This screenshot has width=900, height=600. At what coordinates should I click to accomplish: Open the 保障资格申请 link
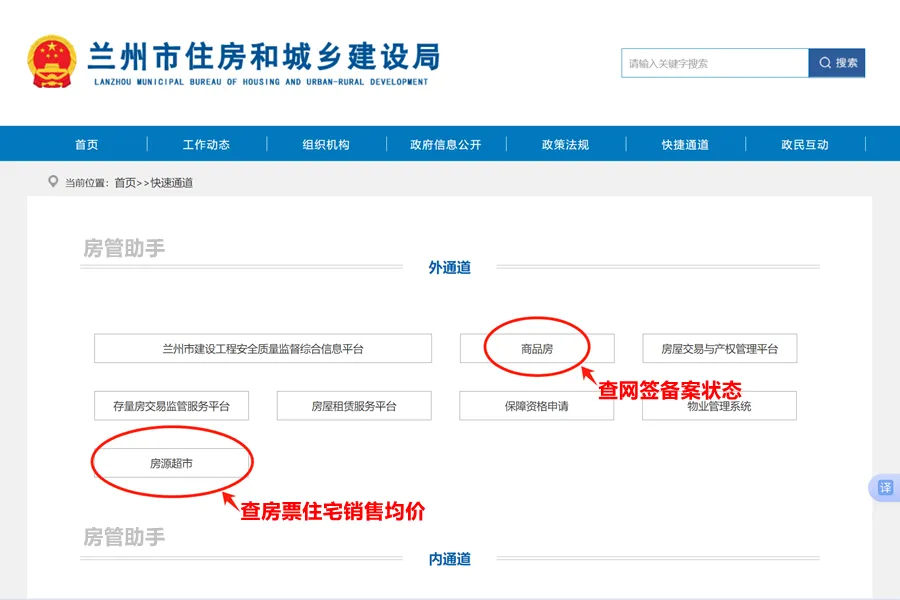(537, 406)
